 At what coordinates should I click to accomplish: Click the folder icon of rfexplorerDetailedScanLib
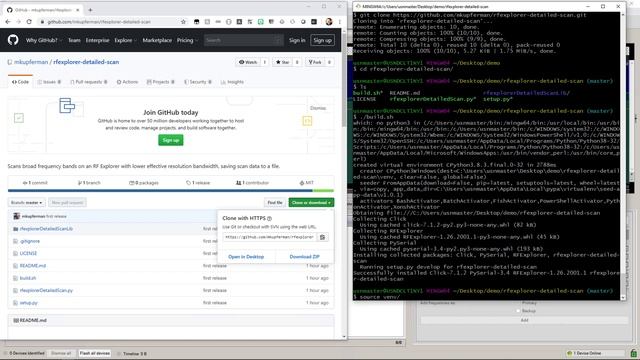coord(16,229)
